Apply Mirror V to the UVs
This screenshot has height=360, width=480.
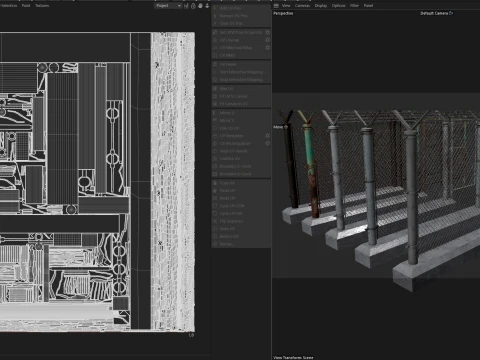click(x=241, y=121)
